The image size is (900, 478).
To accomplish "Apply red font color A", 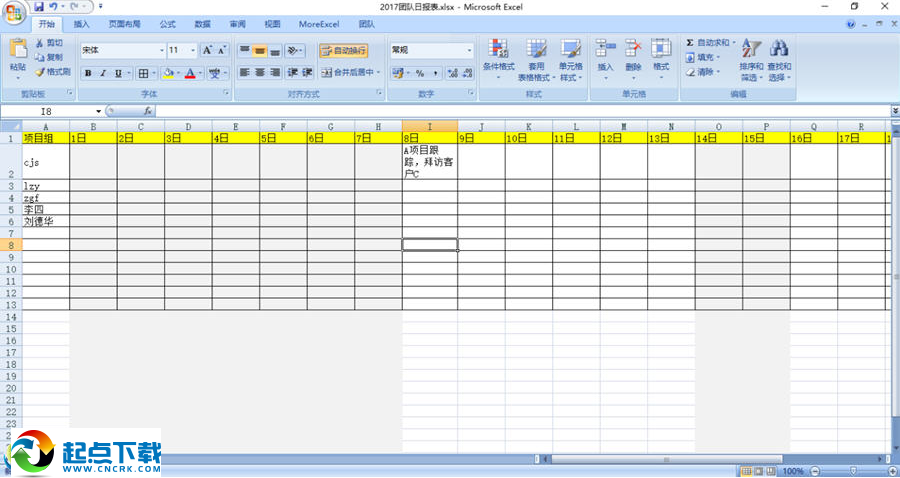I will click(x=191, y=73).
